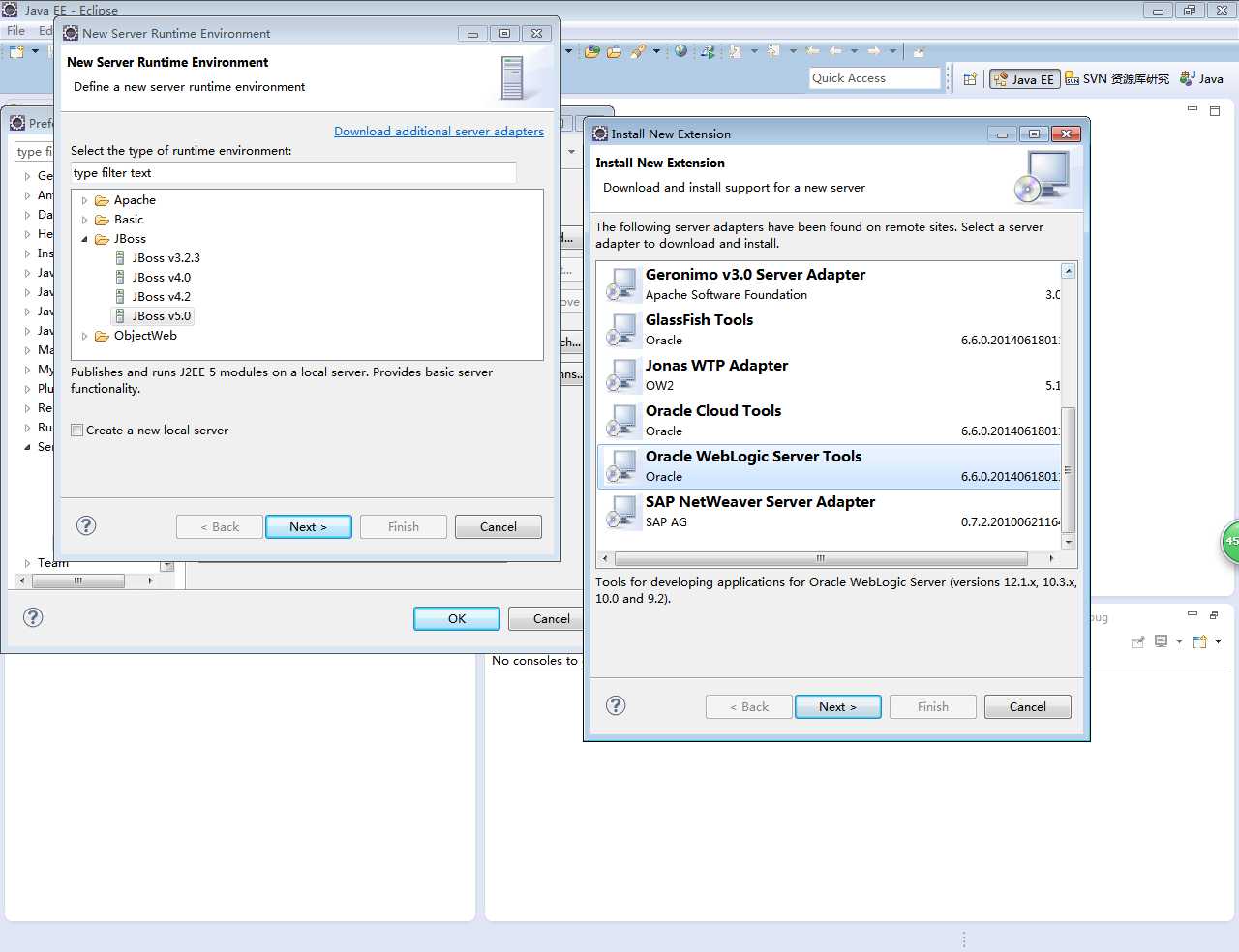
Task: Click the Next Annotation toolbar icon
Action: tap(736, 51)
